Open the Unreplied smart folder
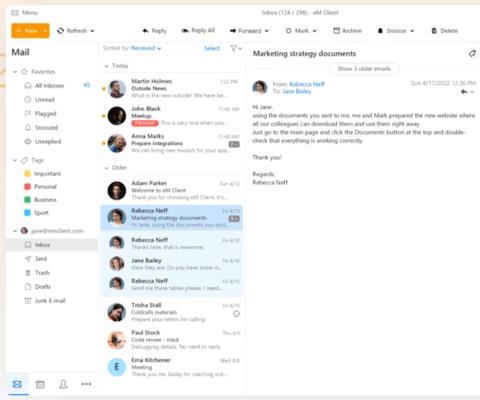The height and width of the screenshot is (400, 480). click(52, 142)
